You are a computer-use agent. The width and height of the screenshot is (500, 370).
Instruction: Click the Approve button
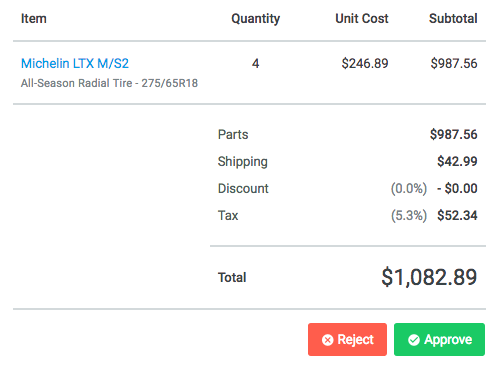click(x=439, y=339)
